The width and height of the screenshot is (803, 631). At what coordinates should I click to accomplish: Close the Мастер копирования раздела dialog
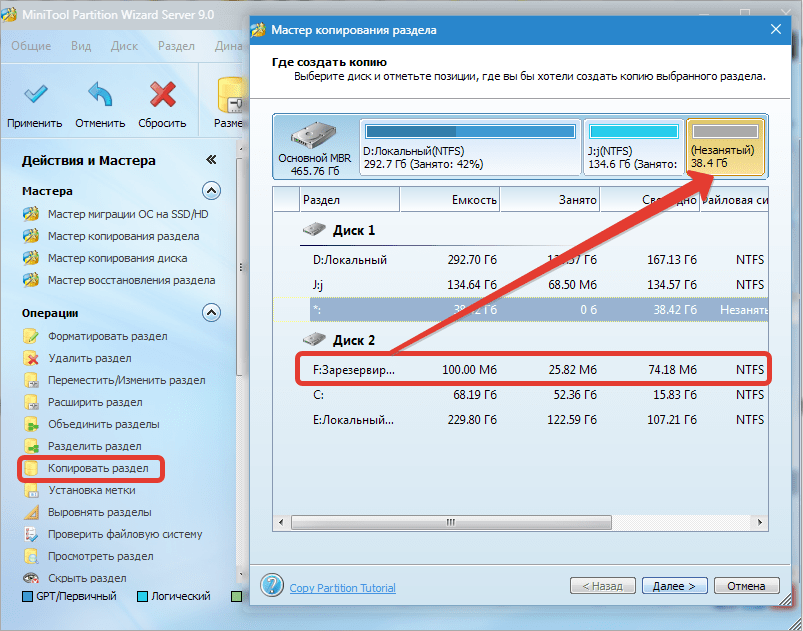tap(776, 29)
